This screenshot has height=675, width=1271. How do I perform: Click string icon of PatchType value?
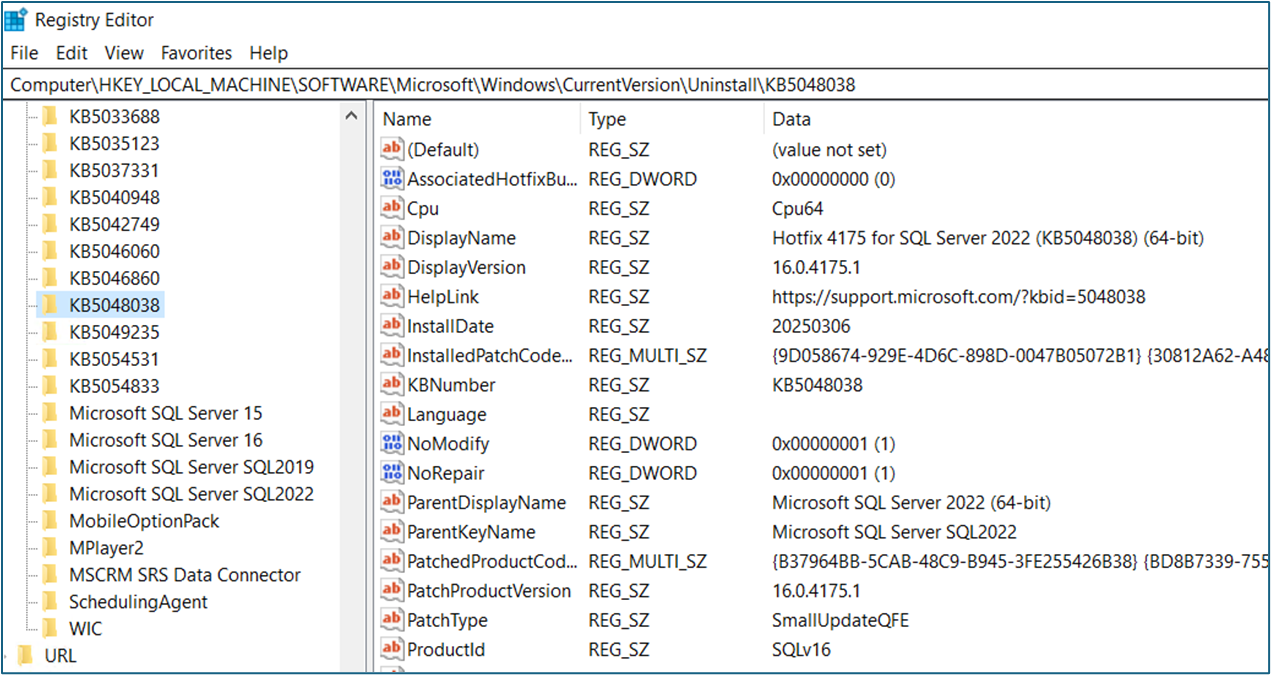pyautogui.click(x=392, y=620)
